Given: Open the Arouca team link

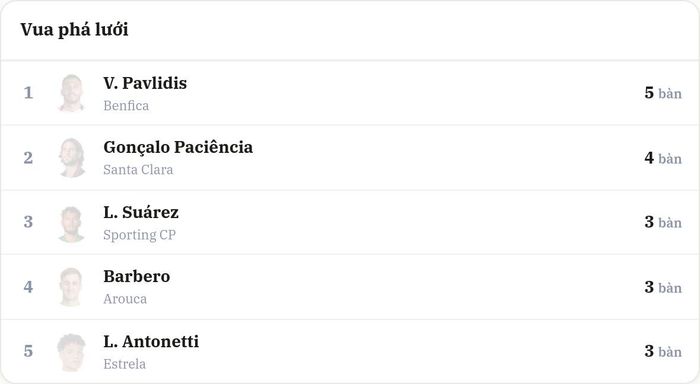Looking at the screenshot, I should tap(125, 299).
